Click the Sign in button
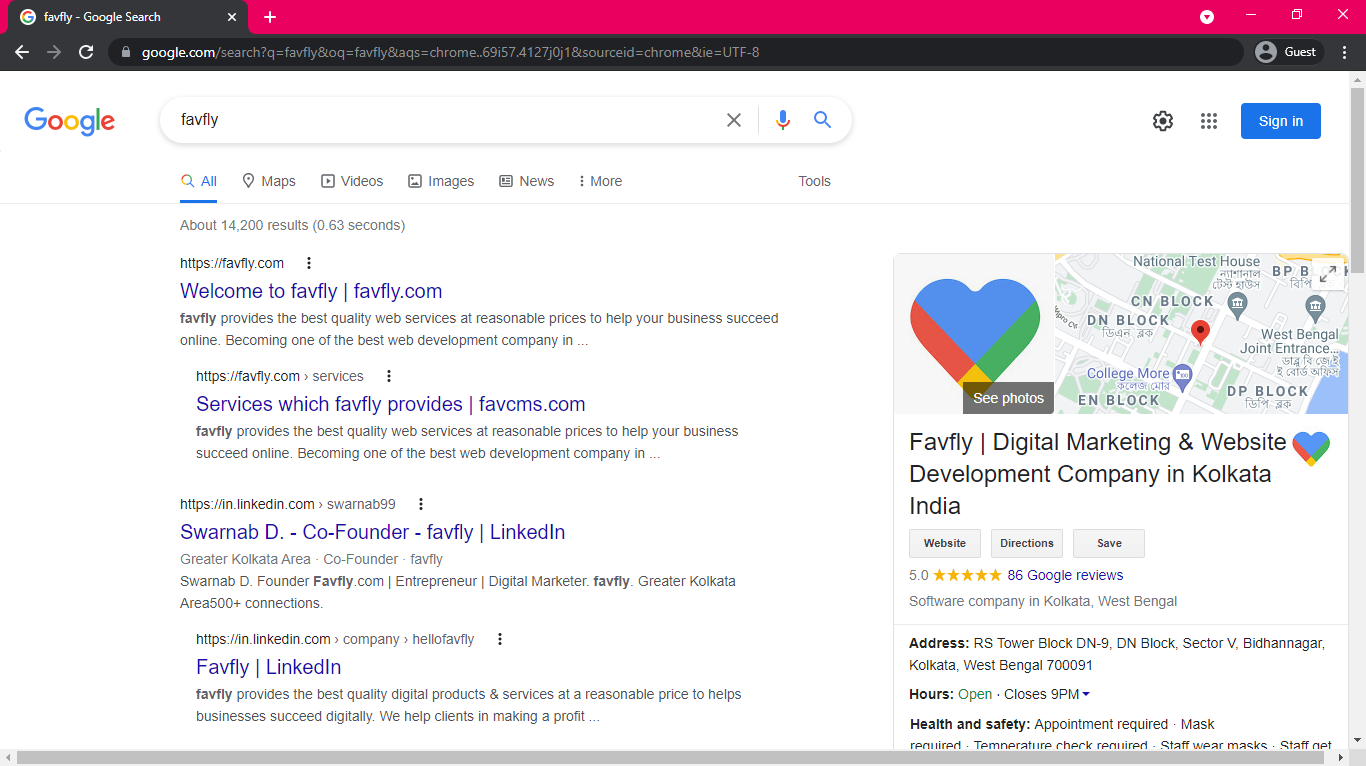Image resolution: width=1366 pixels, height=766 pixels. pyautogui.click(x=1281, y=121)
